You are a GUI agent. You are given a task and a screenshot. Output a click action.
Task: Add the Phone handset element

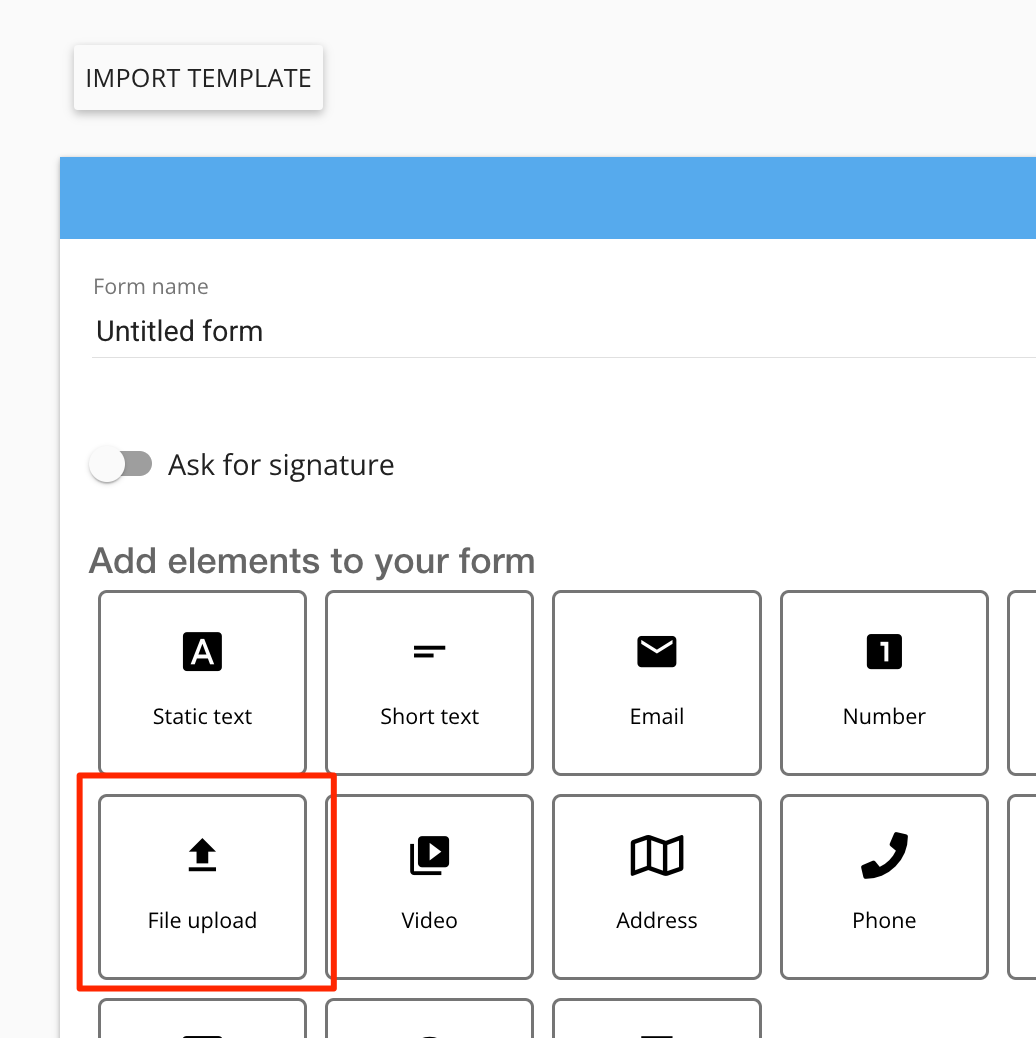click(x=884, y=886)
